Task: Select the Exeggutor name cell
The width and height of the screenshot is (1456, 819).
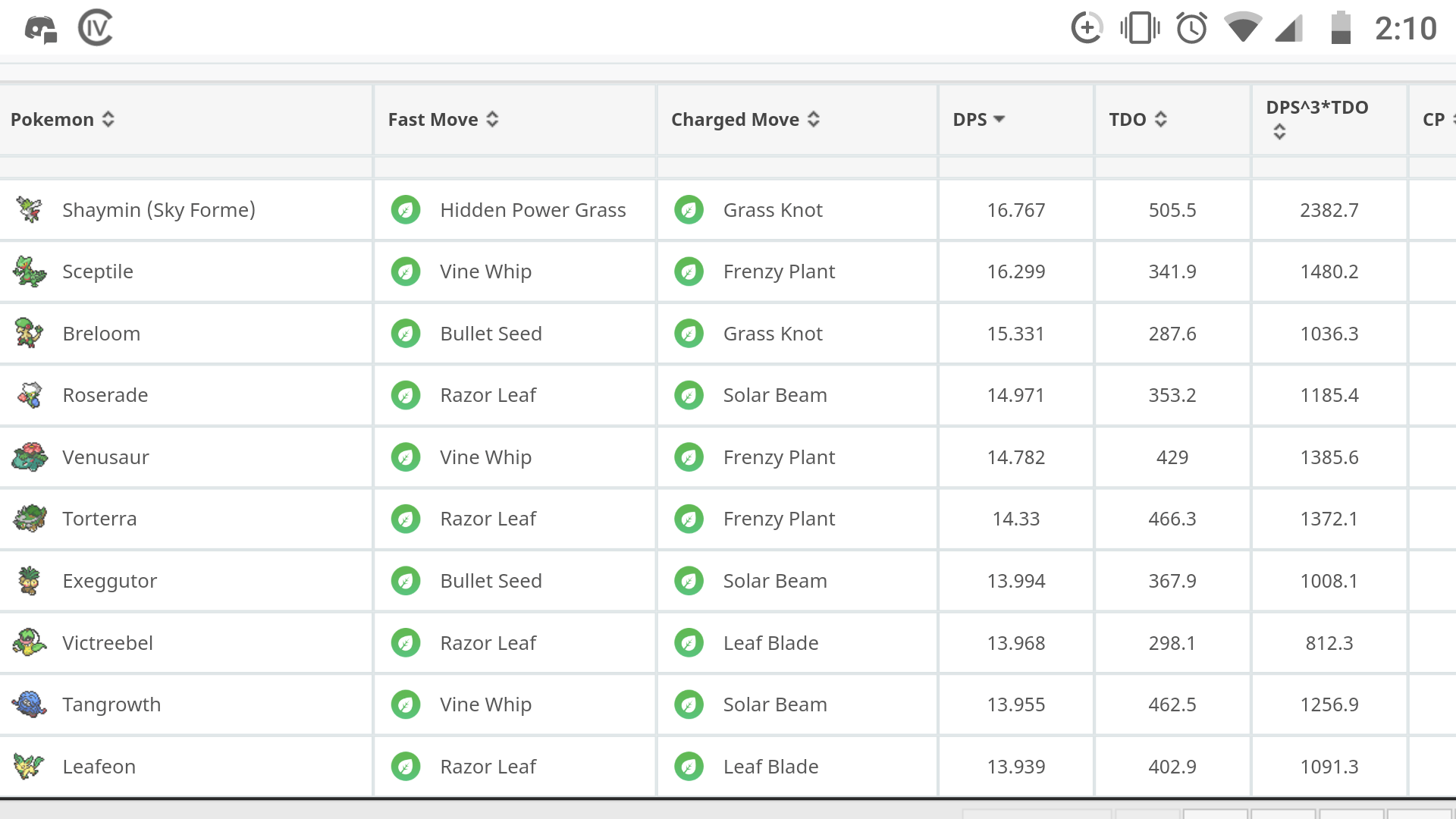Action: (x=109, y=581)
